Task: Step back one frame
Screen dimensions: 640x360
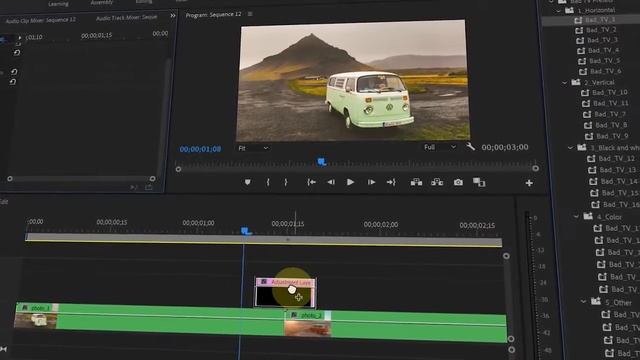Action: pos(331,182)
